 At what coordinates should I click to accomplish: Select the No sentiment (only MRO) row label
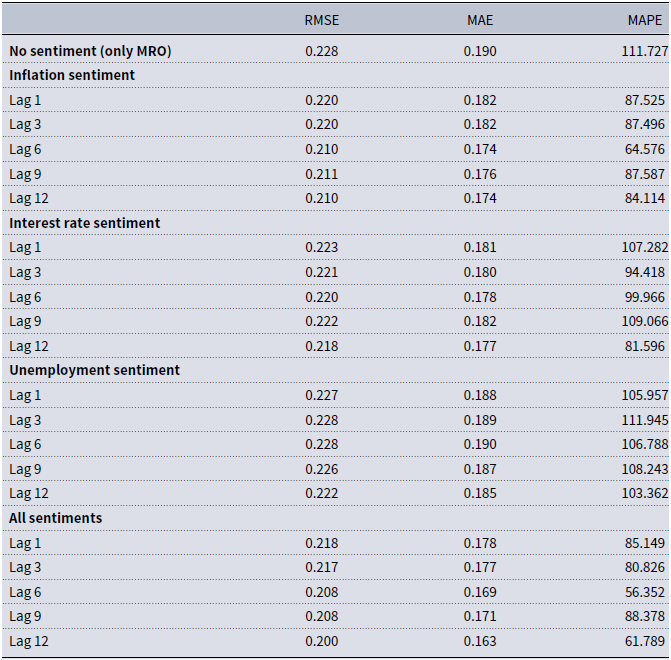point(90,51)
